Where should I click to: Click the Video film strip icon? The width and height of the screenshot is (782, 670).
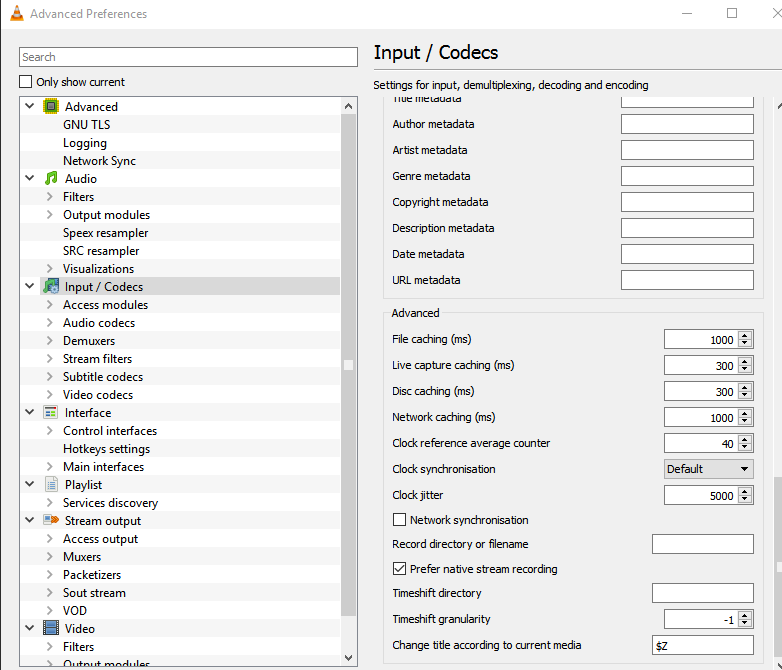(x=51, y=629)
